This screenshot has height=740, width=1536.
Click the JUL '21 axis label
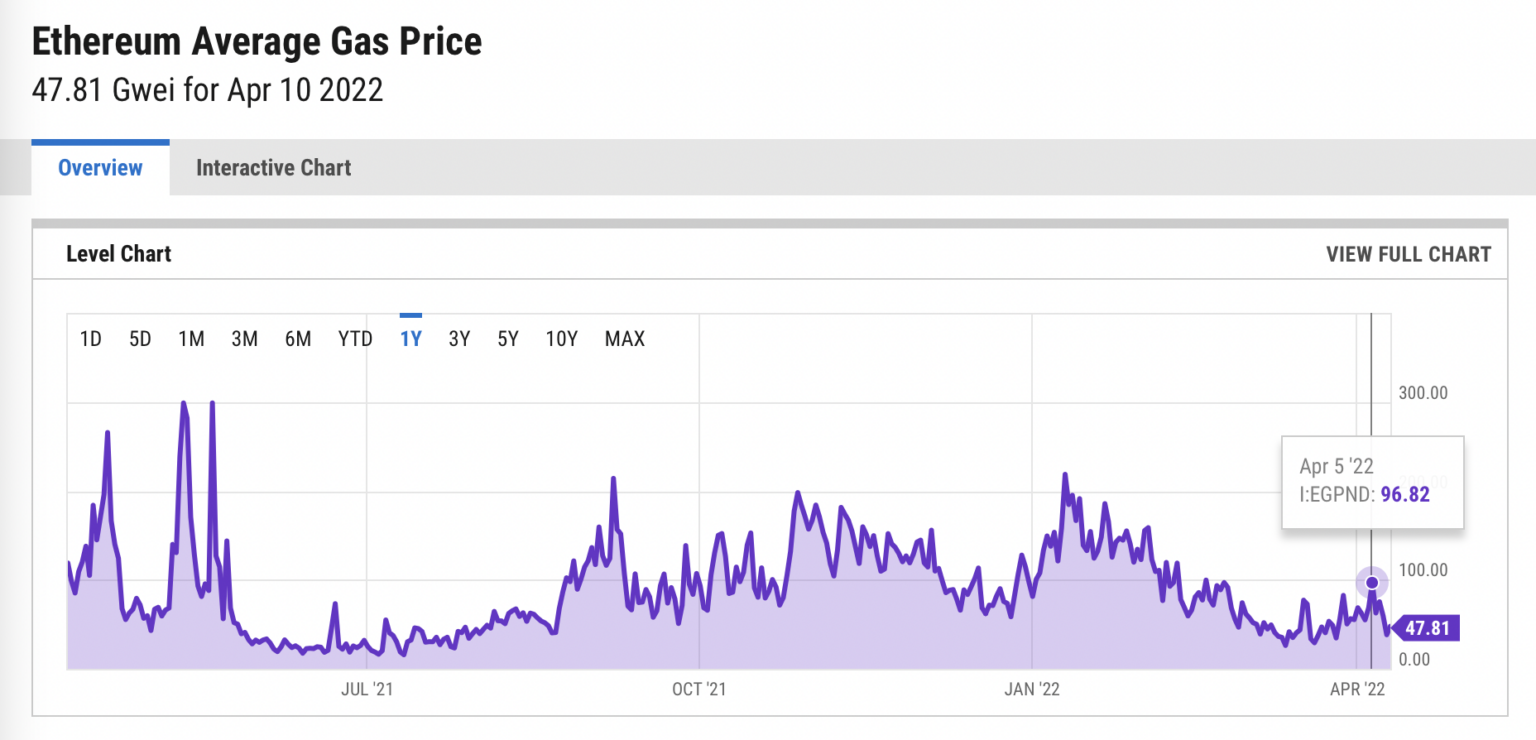coord(368,689)
